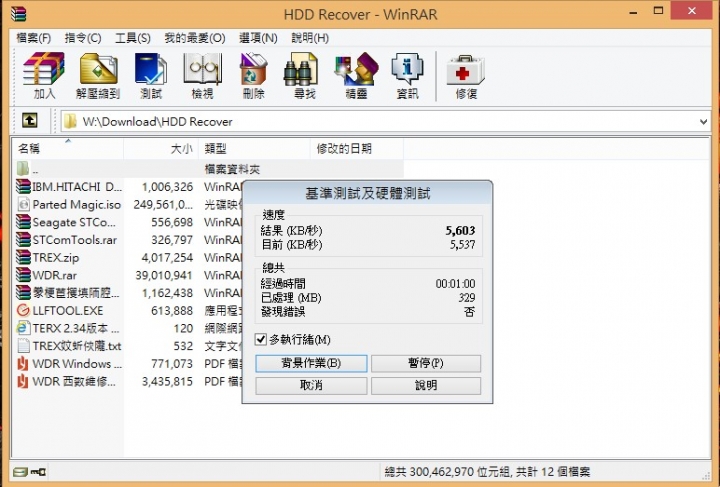720x487 pixels.
Task: Select the Seagate STCo... file row
Action: click(x=129, y=222)
